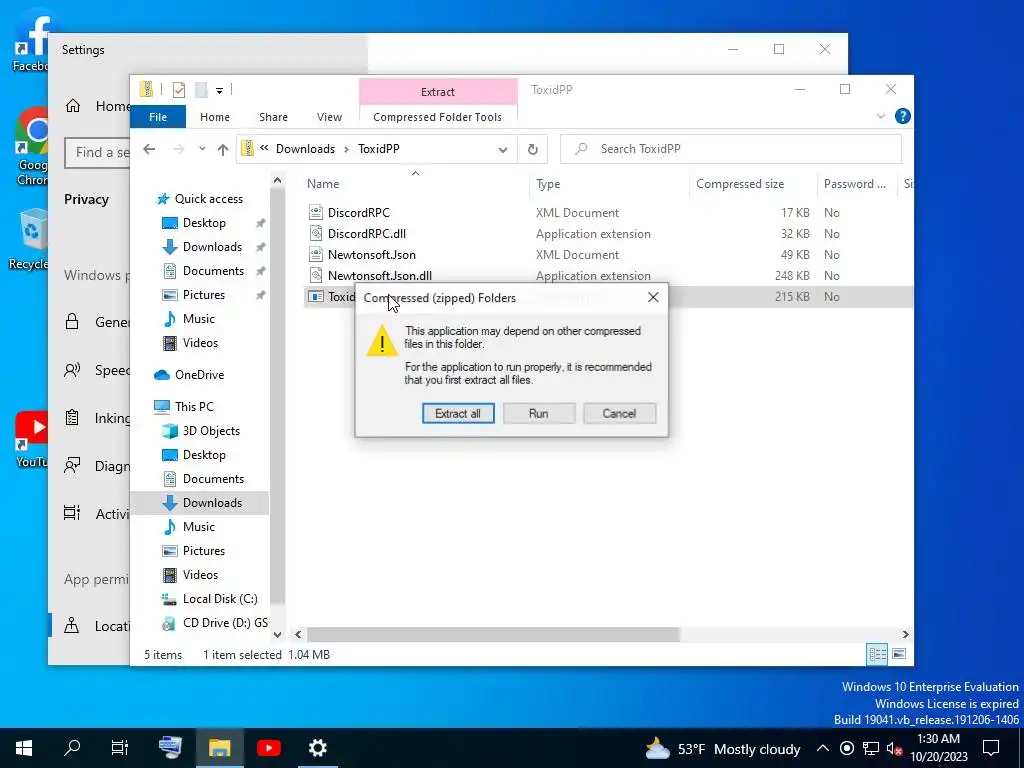The image size is (1024, 768).
Task: Select This PC in the navigation pane
Action: tap(194, 406)
